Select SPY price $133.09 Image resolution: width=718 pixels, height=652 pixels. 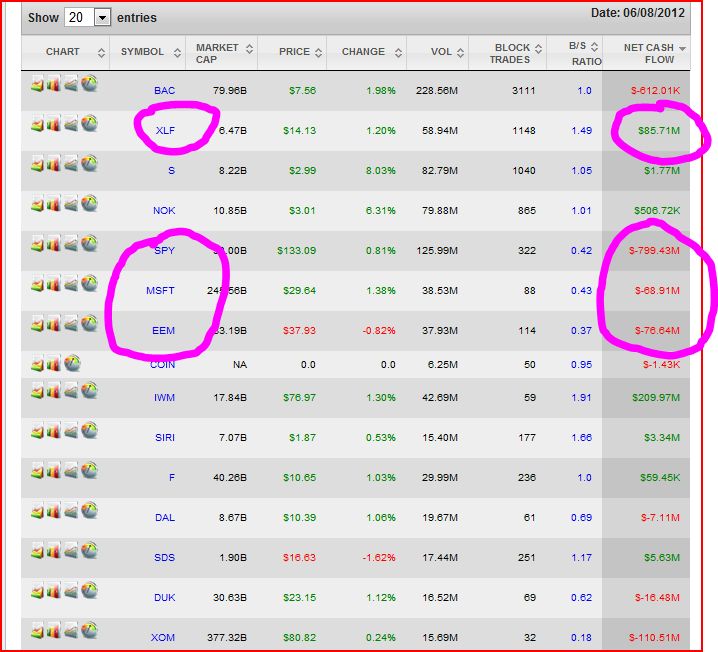click(x=297, y=250)
